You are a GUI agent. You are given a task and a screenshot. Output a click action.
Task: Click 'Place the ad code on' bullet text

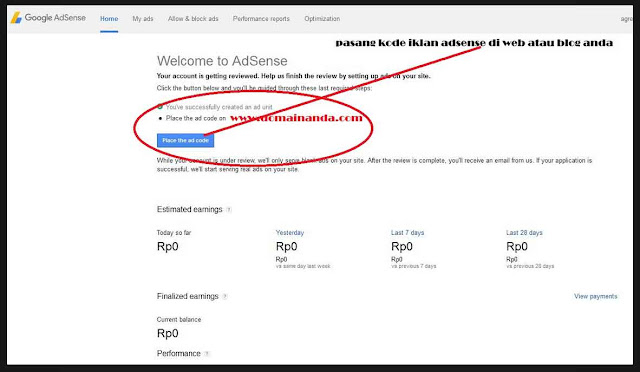tap(196, 118)
